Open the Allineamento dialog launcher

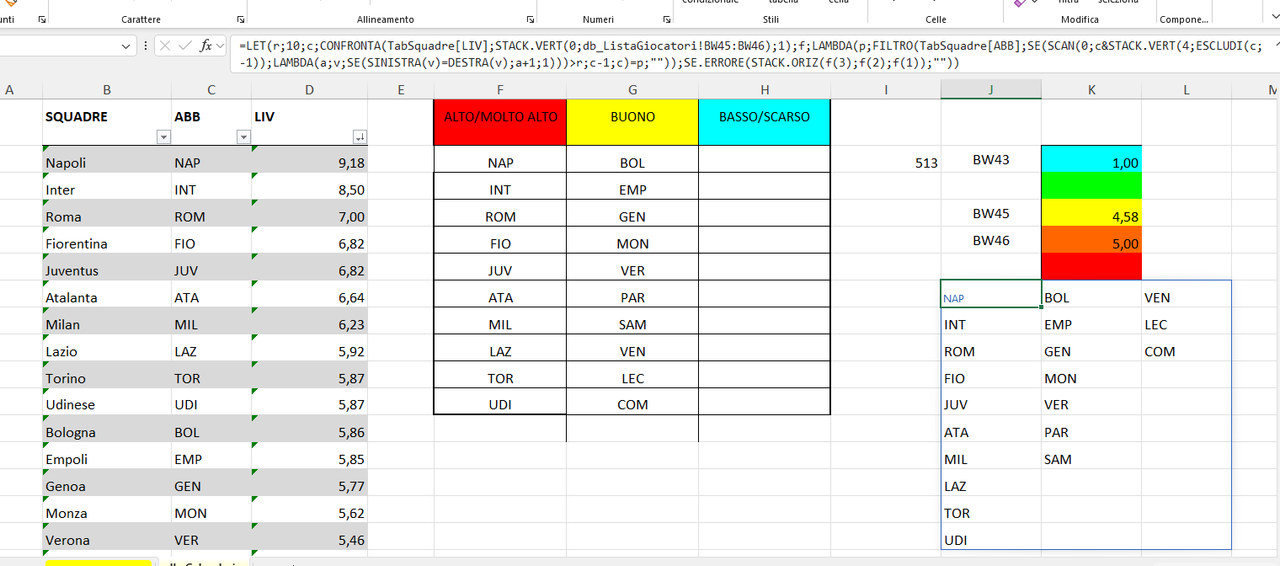point(531,19)
